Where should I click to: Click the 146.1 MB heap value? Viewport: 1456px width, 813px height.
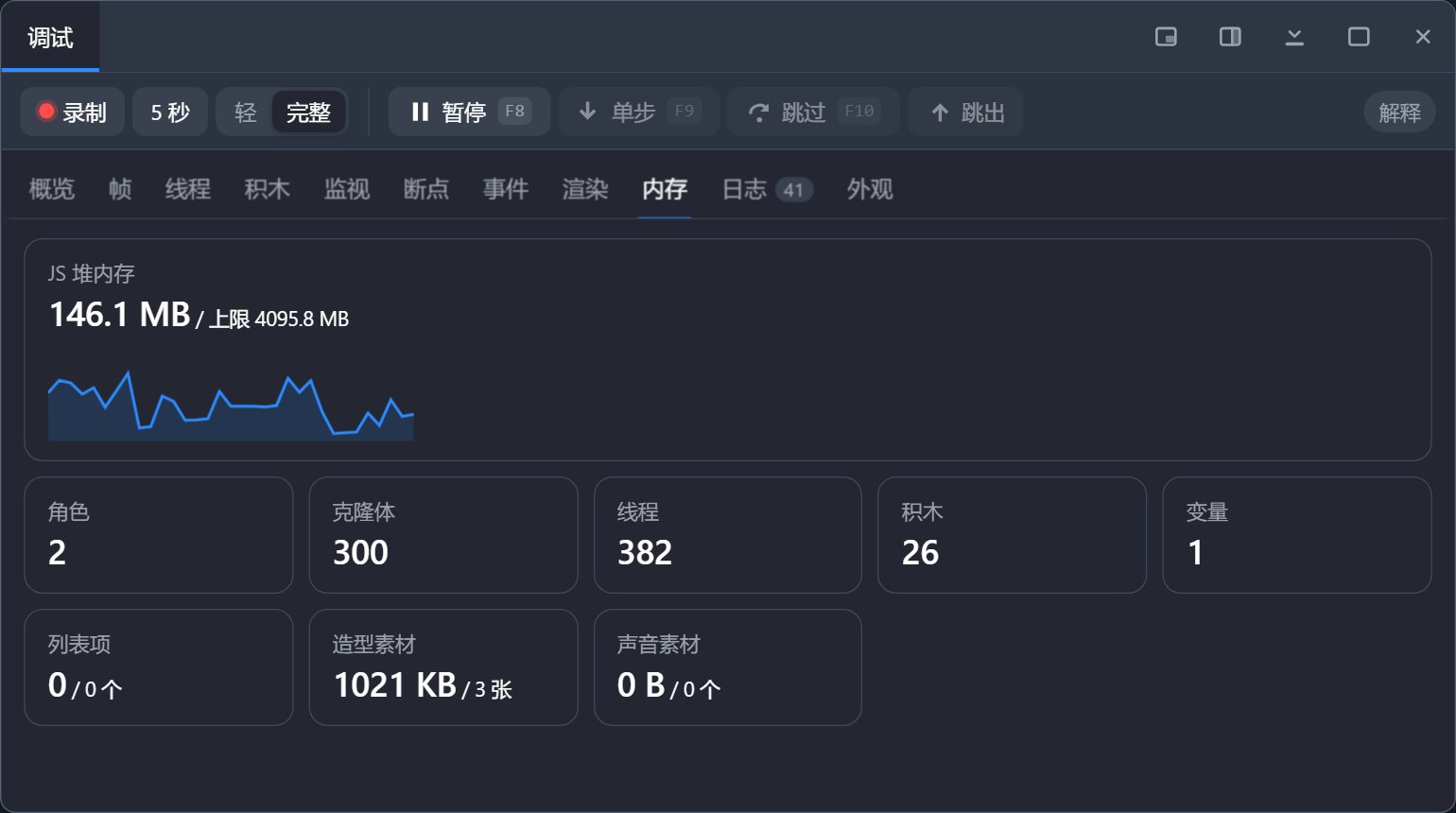120,315
